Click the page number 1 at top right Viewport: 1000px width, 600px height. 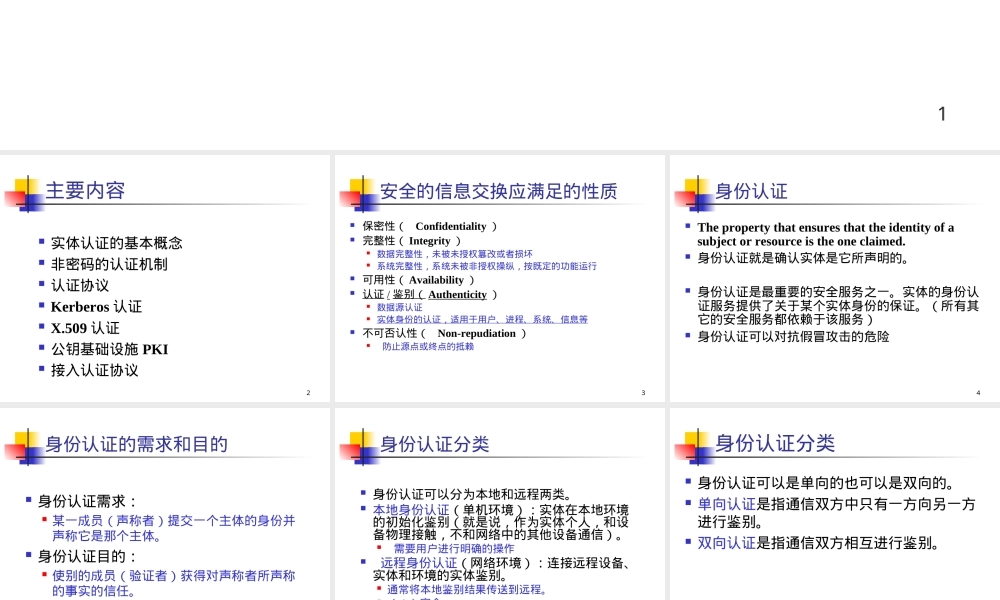942,114
